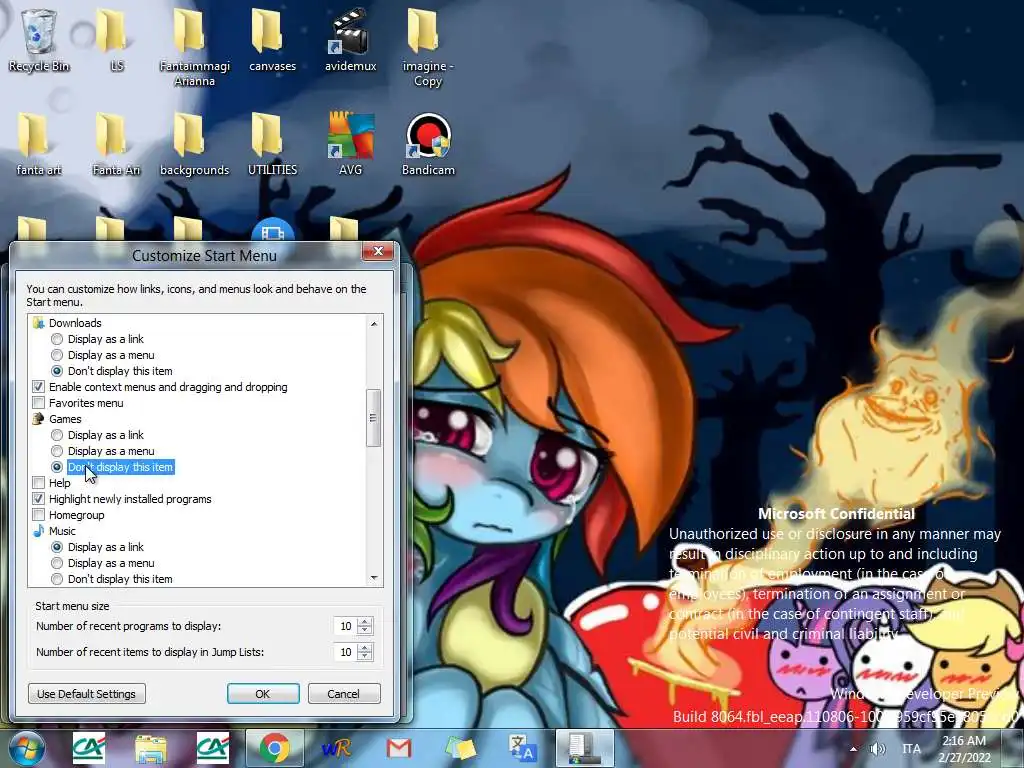The image size is (1024, 768).
Task: Cancel the Customize Start Menu dialog
Action: point(344,694)
